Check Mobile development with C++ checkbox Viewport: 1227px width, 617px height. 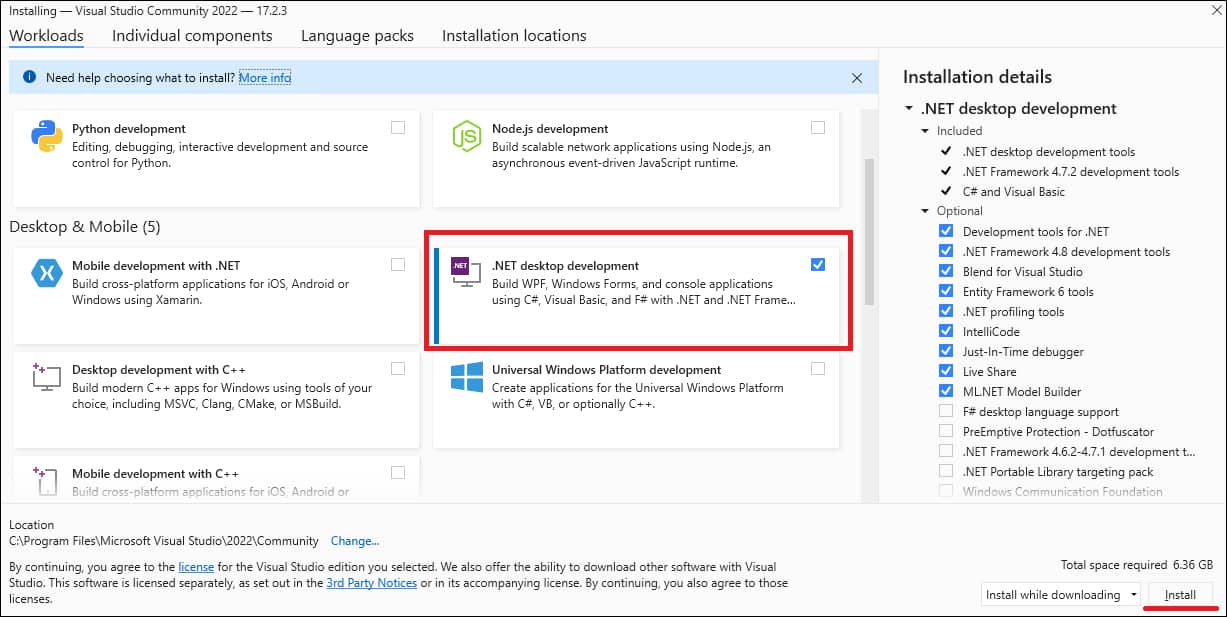tap(398, 472)
